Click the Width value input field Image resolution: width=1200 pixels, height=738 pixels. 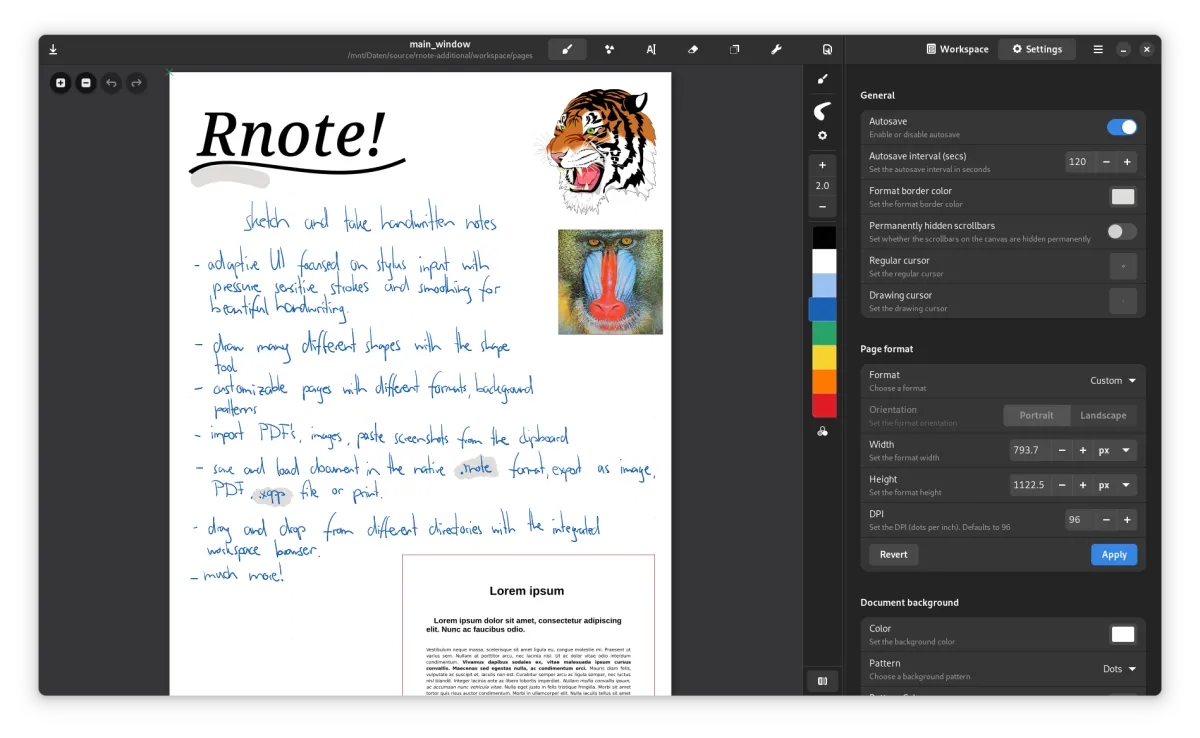(x=1031, y=450)
